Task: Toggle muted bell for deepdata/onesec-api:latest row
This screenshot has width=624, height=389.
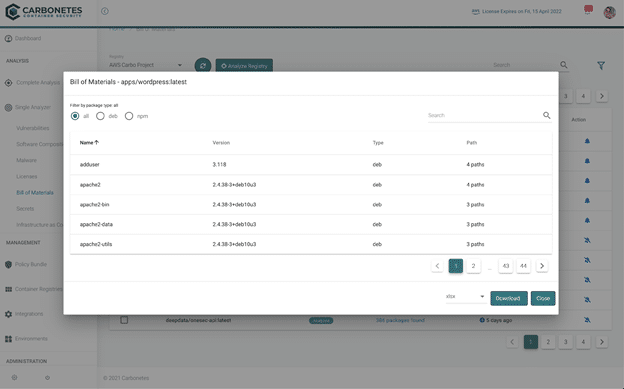Action: (587, 320)
